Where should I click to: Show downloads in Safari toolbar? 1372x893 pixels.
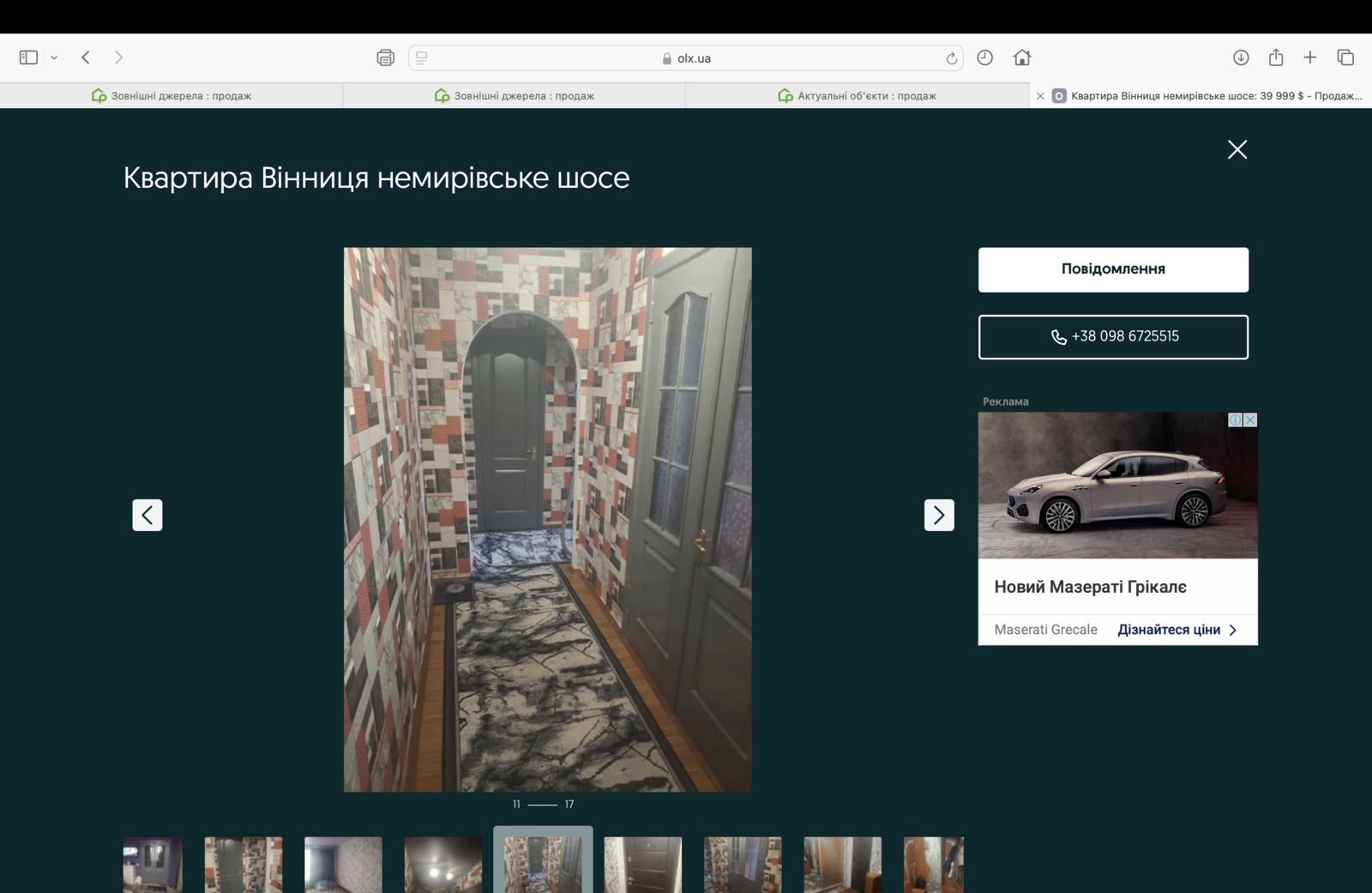[1240, 57]
